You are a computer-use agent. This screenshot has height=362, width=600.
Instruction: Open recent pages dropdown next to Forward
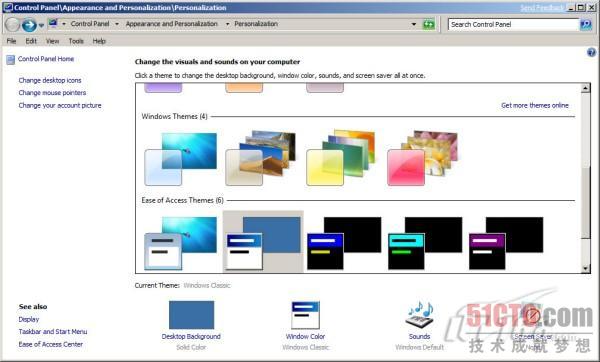(x=41, y=26)
